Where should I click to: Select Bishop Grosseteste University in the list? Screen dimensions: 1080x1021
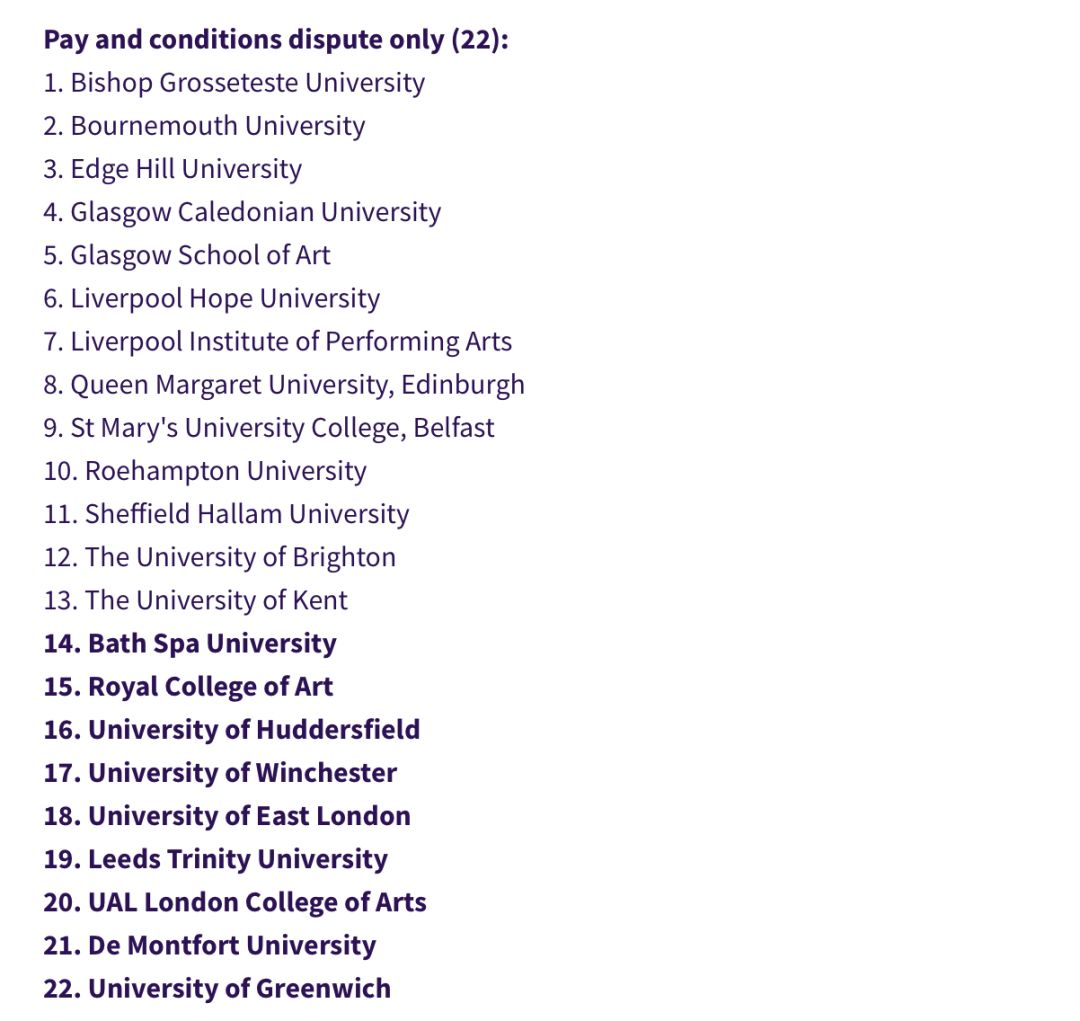coord(247,83)
